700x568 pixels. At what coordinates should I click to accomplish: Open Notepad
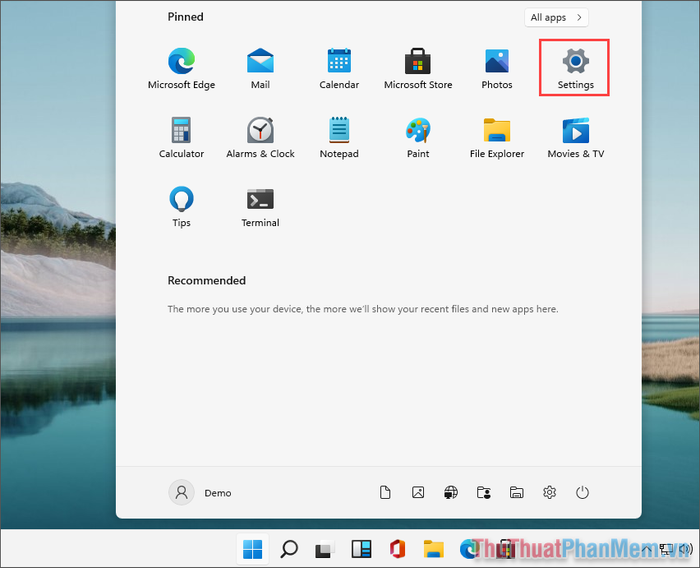[x=339, y=138]
